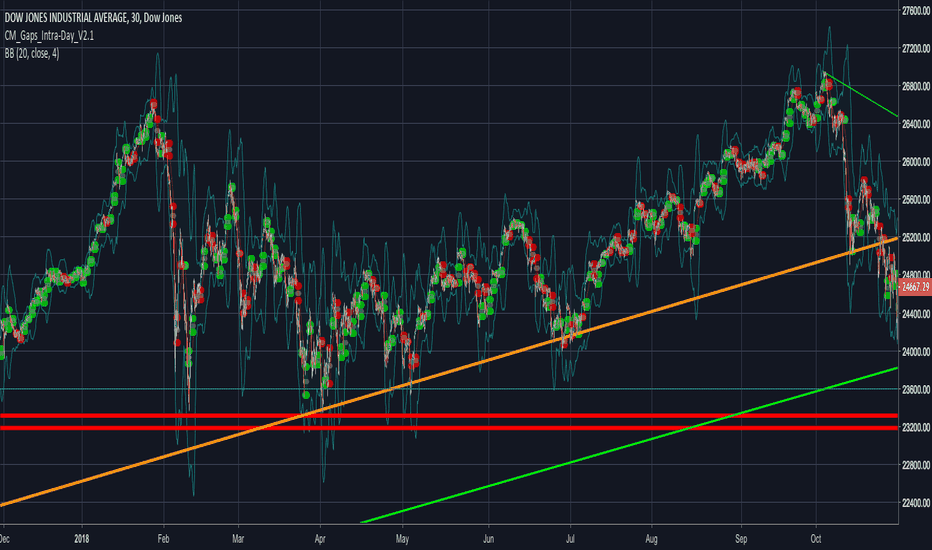
Task: Click the Feb label on time axis
Action: (x=163, y=539)
